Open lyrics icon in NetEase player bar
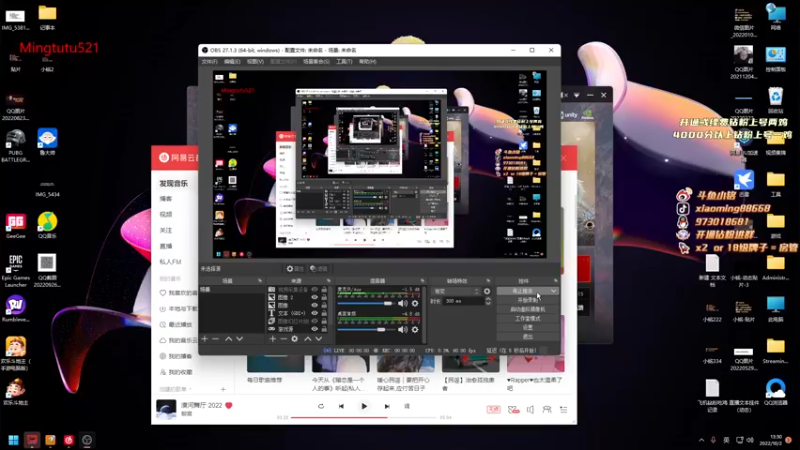Image resolution: width=800 pixels, height=450 pixels. pos(407,407)
